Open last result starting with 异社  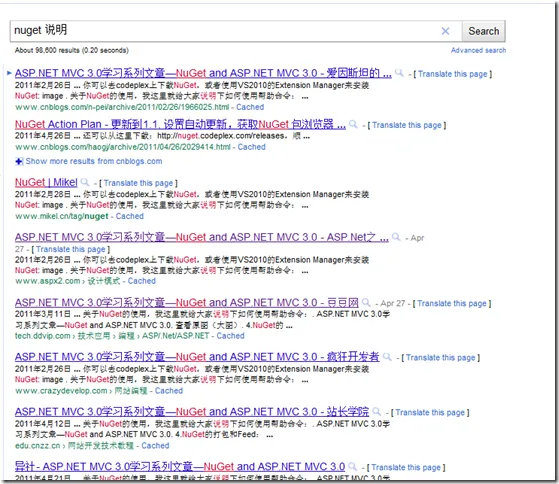pos(180,467)
